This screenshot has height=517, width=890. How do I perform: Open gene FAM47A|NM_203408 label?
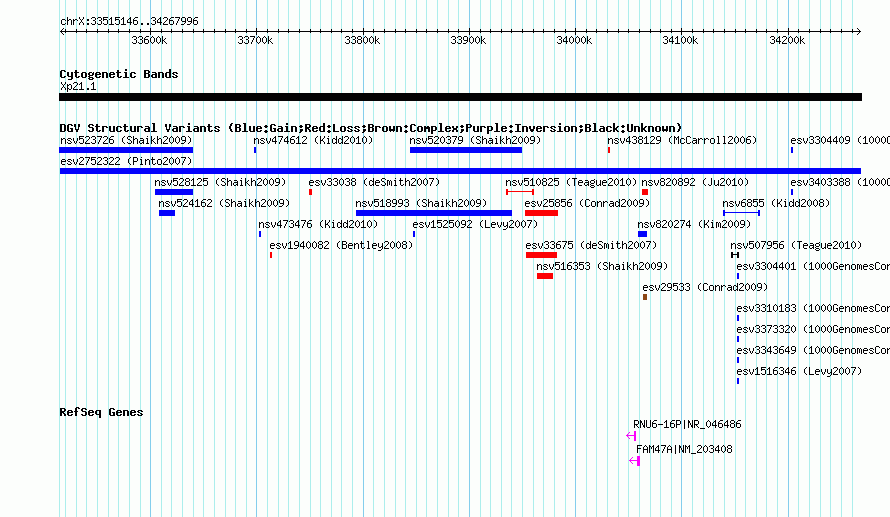tap(684, 449)
